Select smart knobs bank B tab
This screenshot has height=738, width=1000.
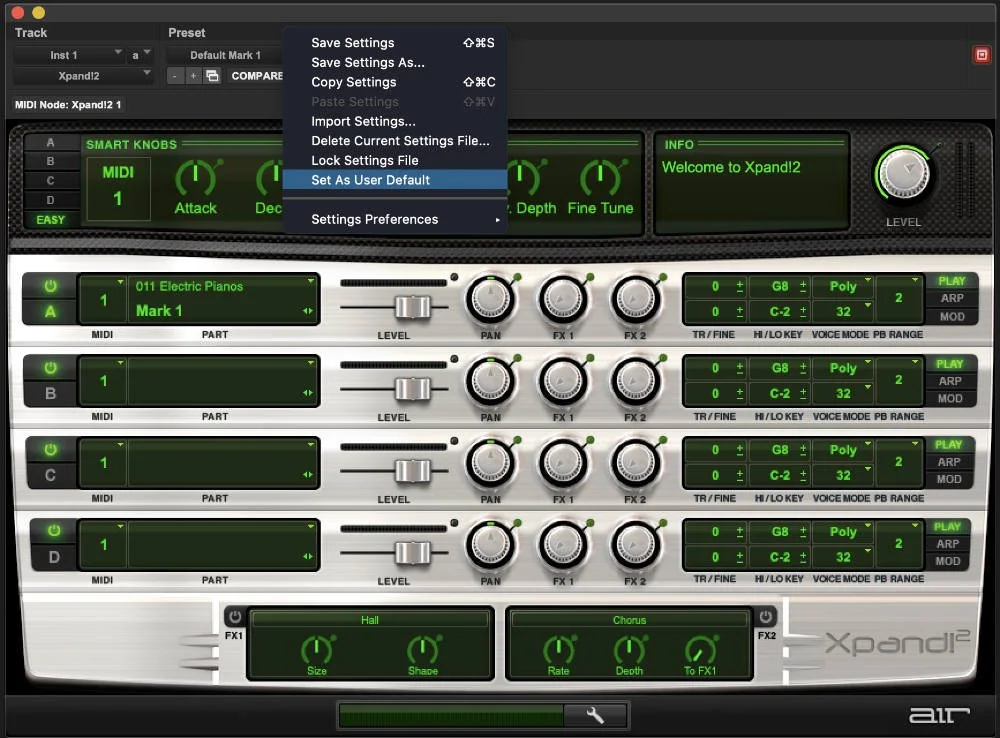[x=50, y=161]
